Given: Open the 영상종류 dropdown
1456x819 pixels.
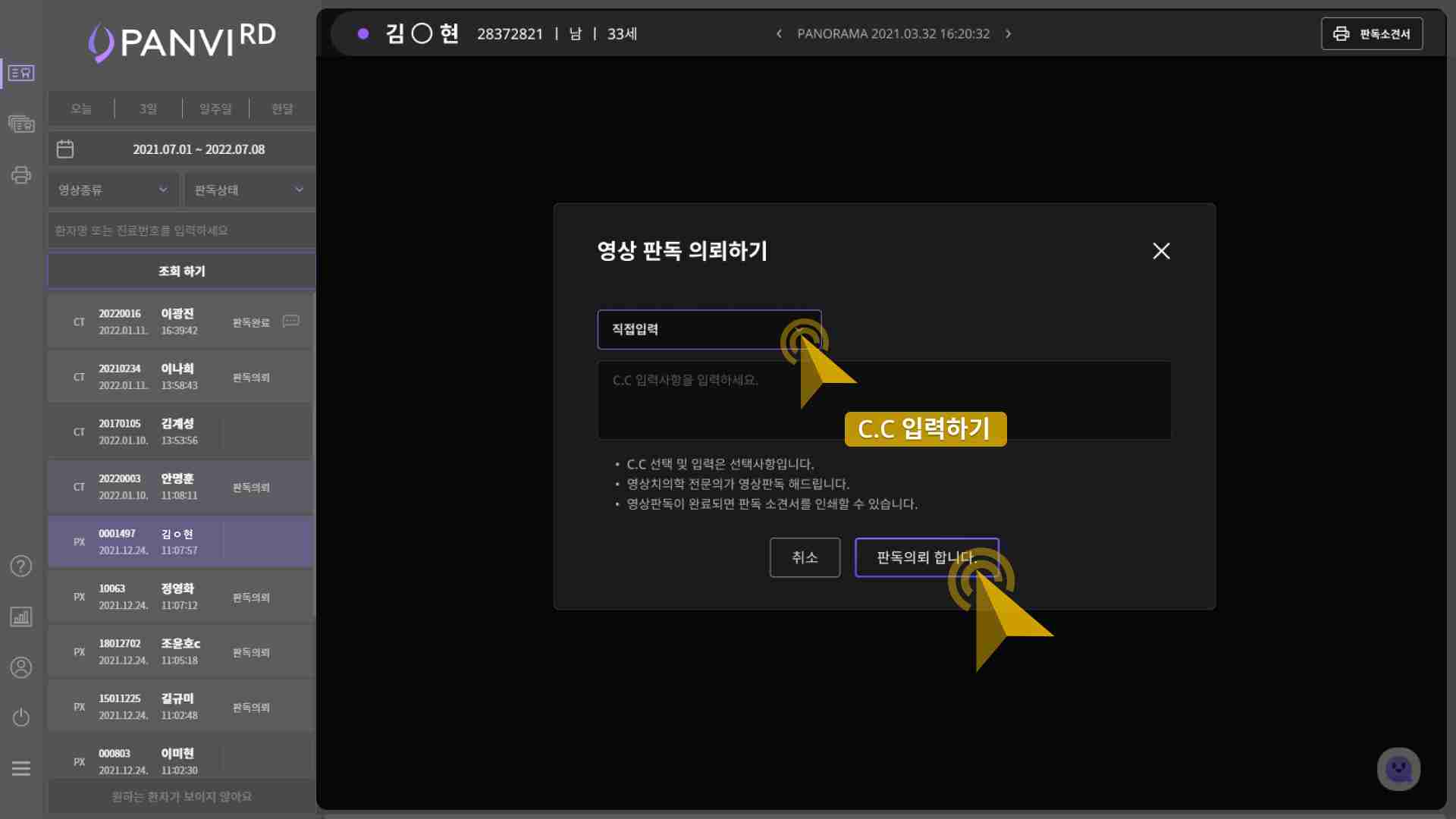Looking at the screenshot, I should click(113, 190).
